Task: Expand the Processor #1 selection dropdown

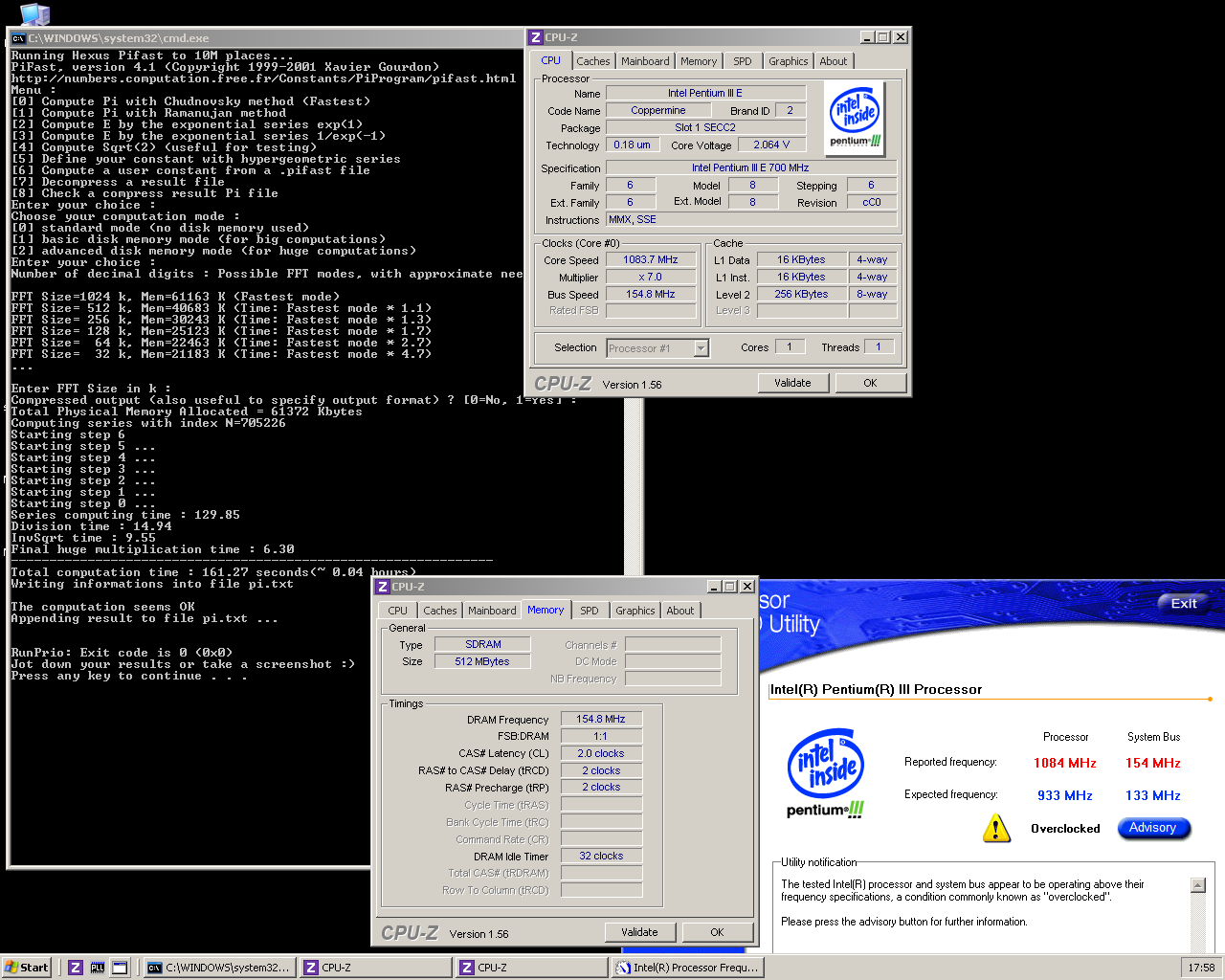Action: click(x=702, y=348)
